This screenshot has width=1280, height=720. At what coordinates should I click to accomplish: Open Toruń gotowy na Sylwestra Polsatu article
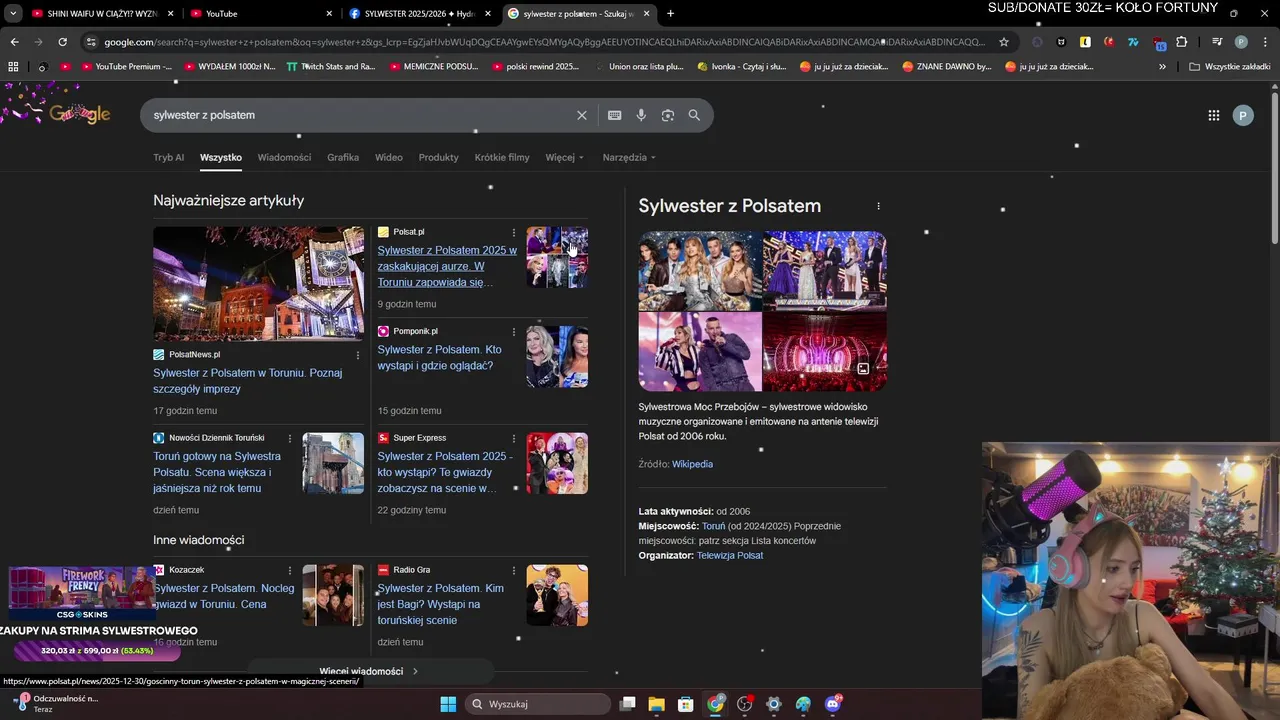pyautogui.click(x=217, y=472)
